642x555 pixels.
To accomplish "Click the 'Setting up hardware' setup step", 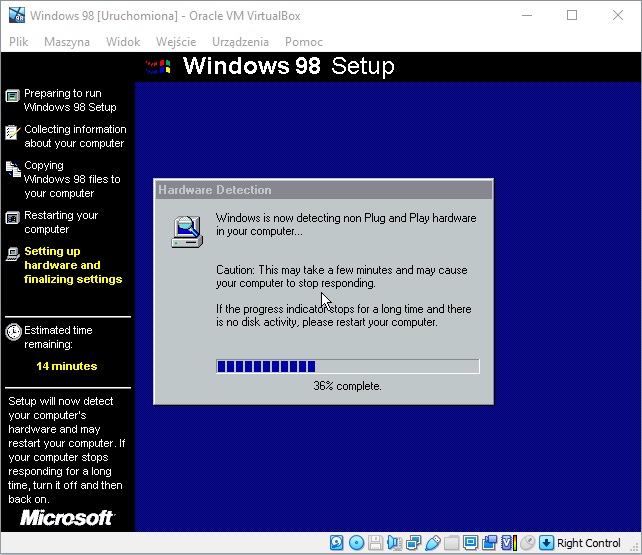I will 73,265.
